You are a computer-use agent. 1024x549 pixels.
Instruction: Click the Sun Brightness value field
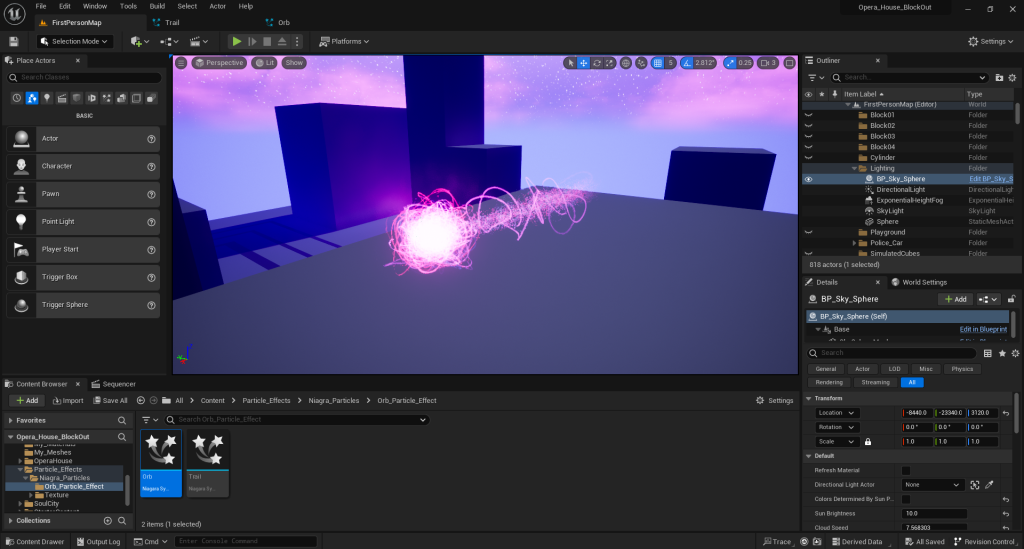click(x=935, y=513)
